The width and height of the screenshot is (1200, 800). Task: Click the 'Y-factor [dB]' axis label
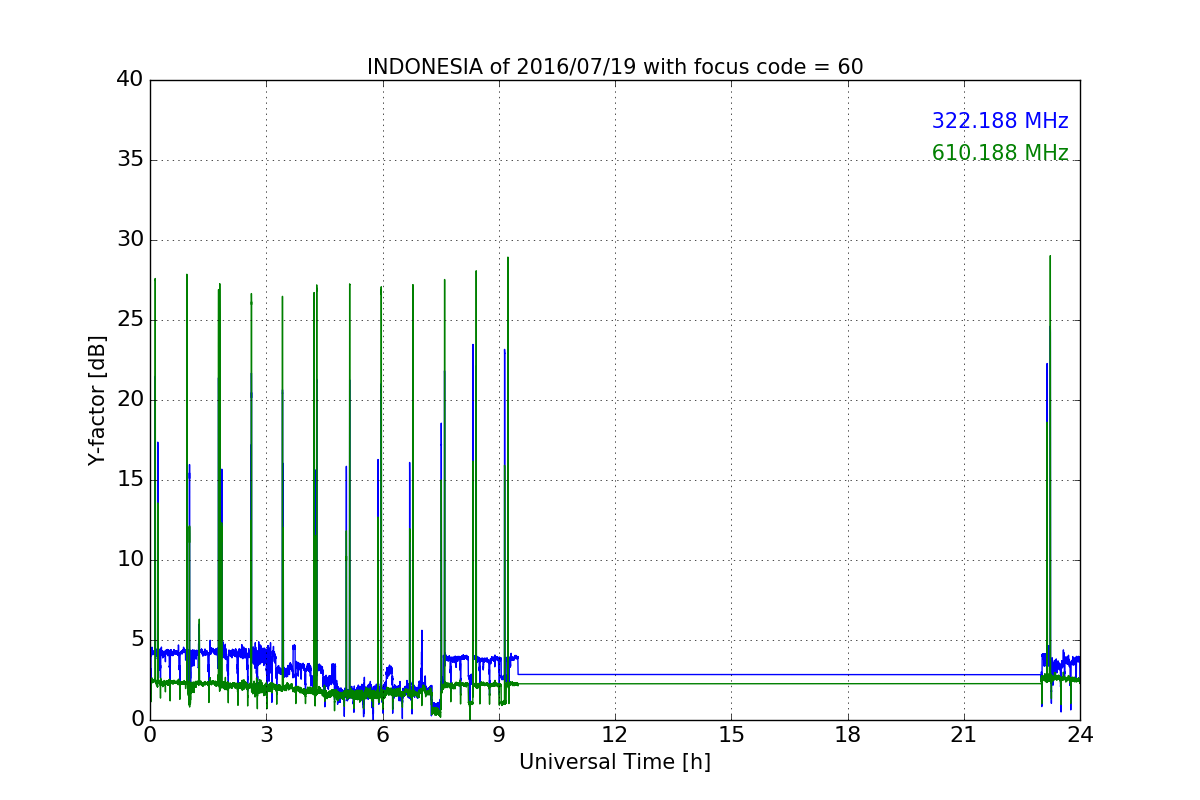97,400
